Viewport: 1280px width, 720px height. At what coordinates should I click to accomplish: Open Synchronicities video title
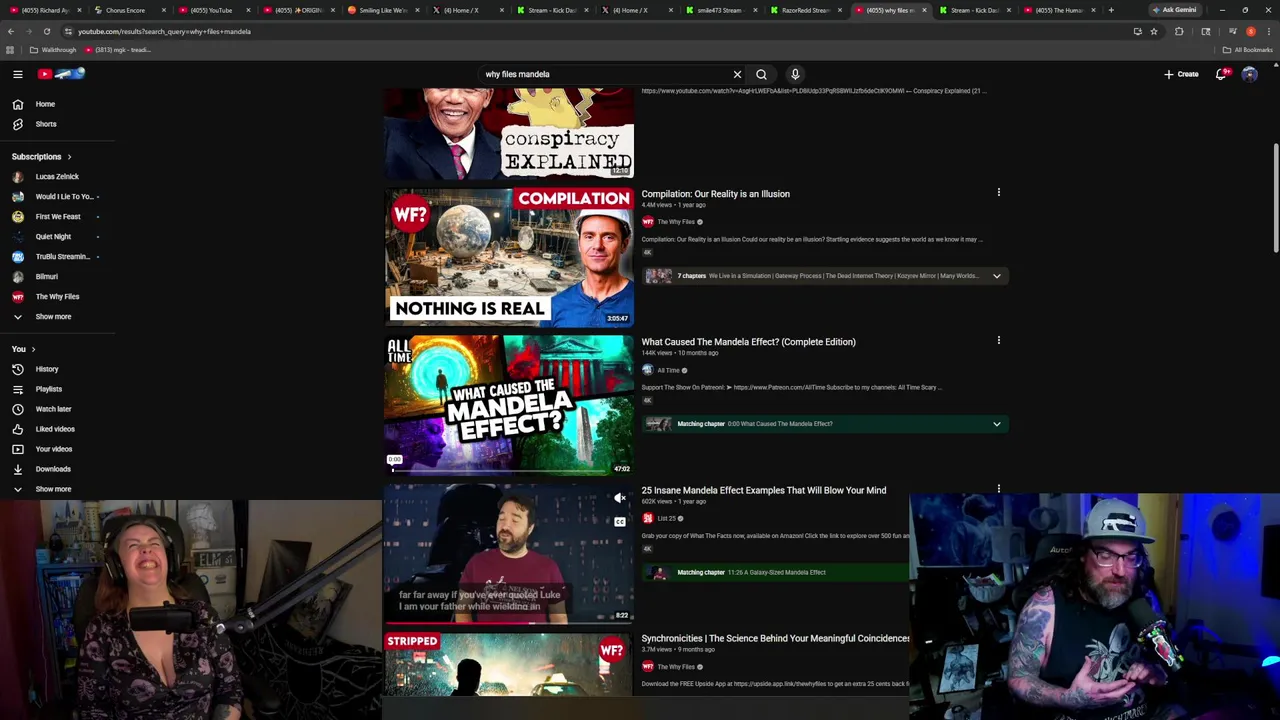(x=775, y=638)
